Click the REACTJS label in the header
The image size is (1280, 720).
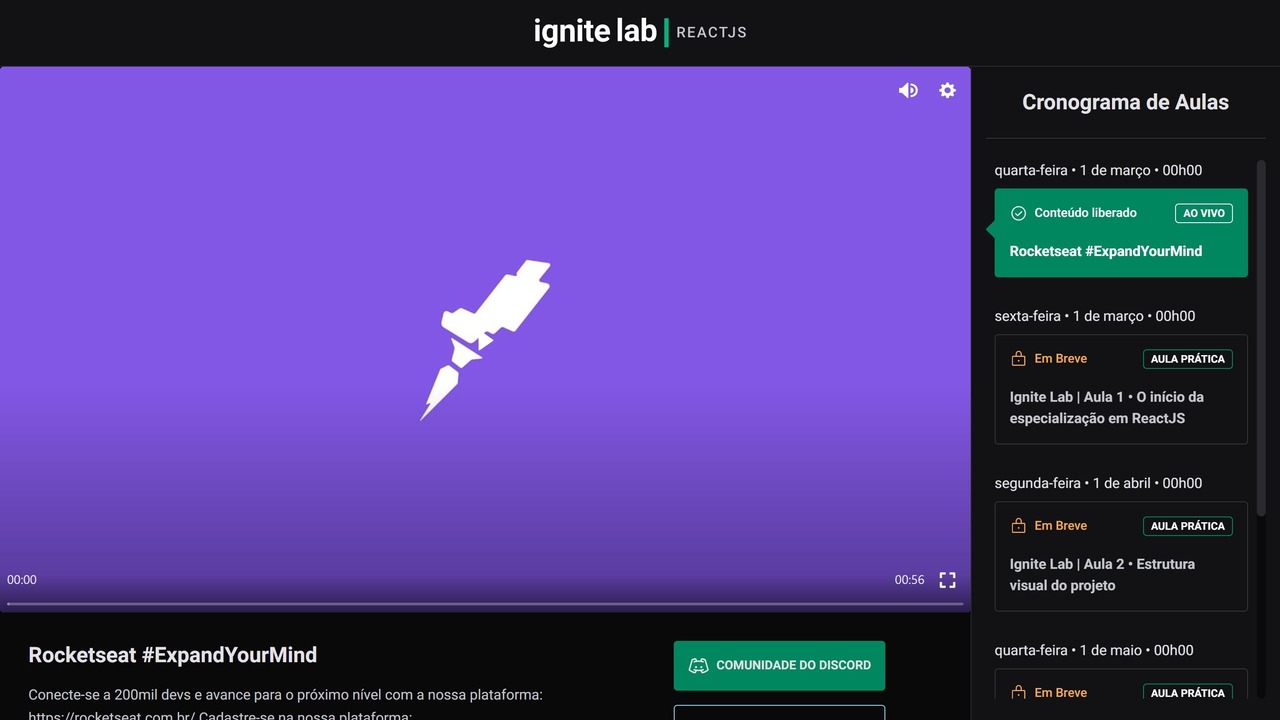point(711,32)
